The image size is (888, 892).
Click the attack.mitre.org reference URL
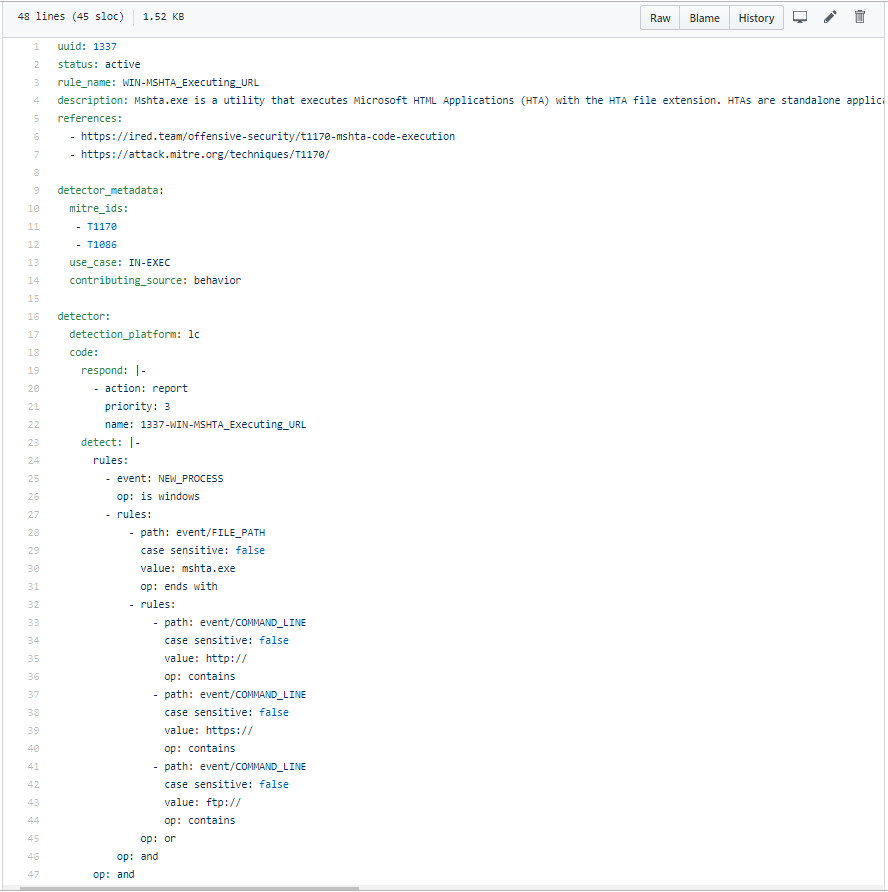[205, 154]
